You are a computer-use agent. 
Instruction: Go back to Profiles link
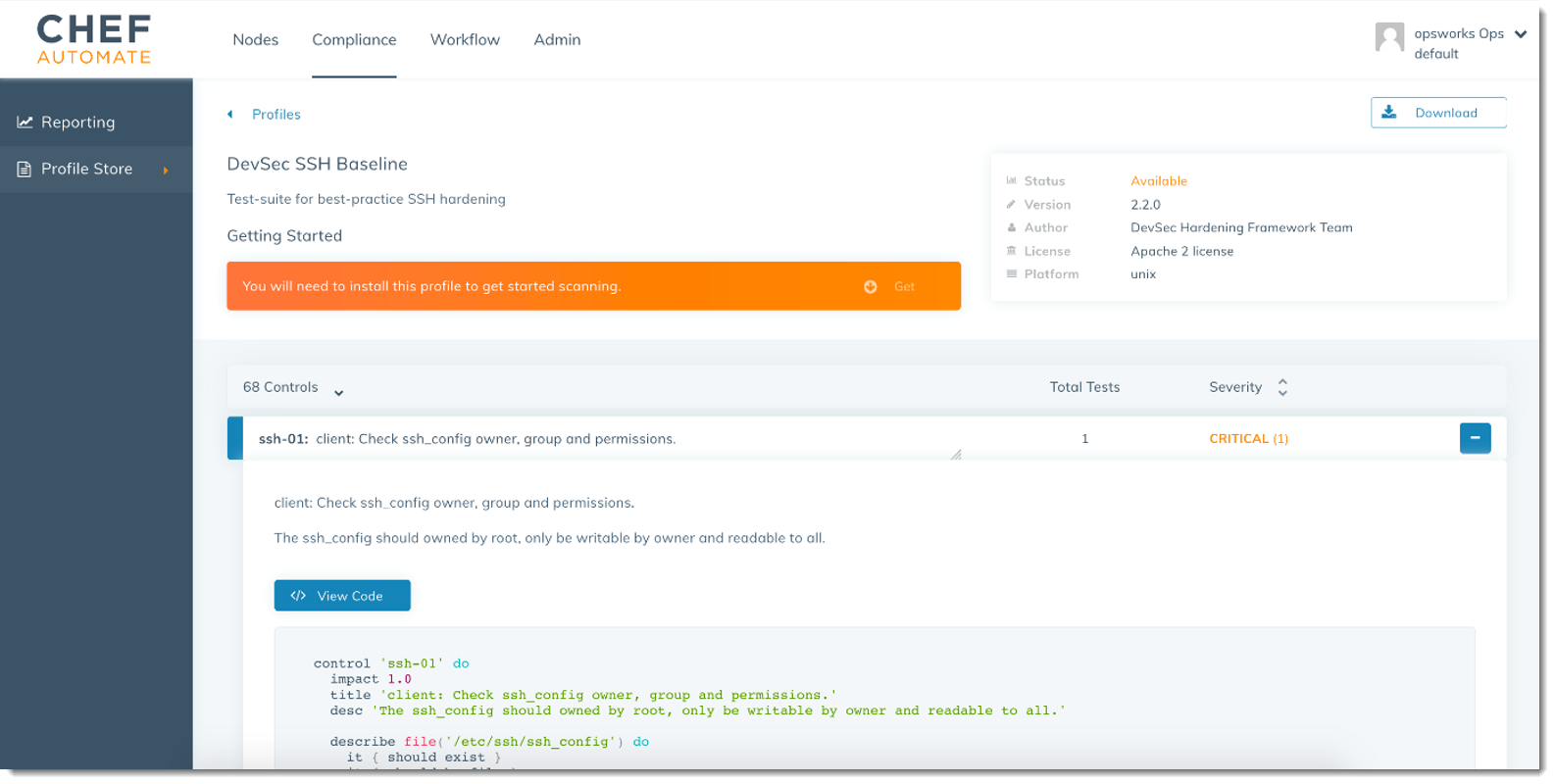pos(276,115)
